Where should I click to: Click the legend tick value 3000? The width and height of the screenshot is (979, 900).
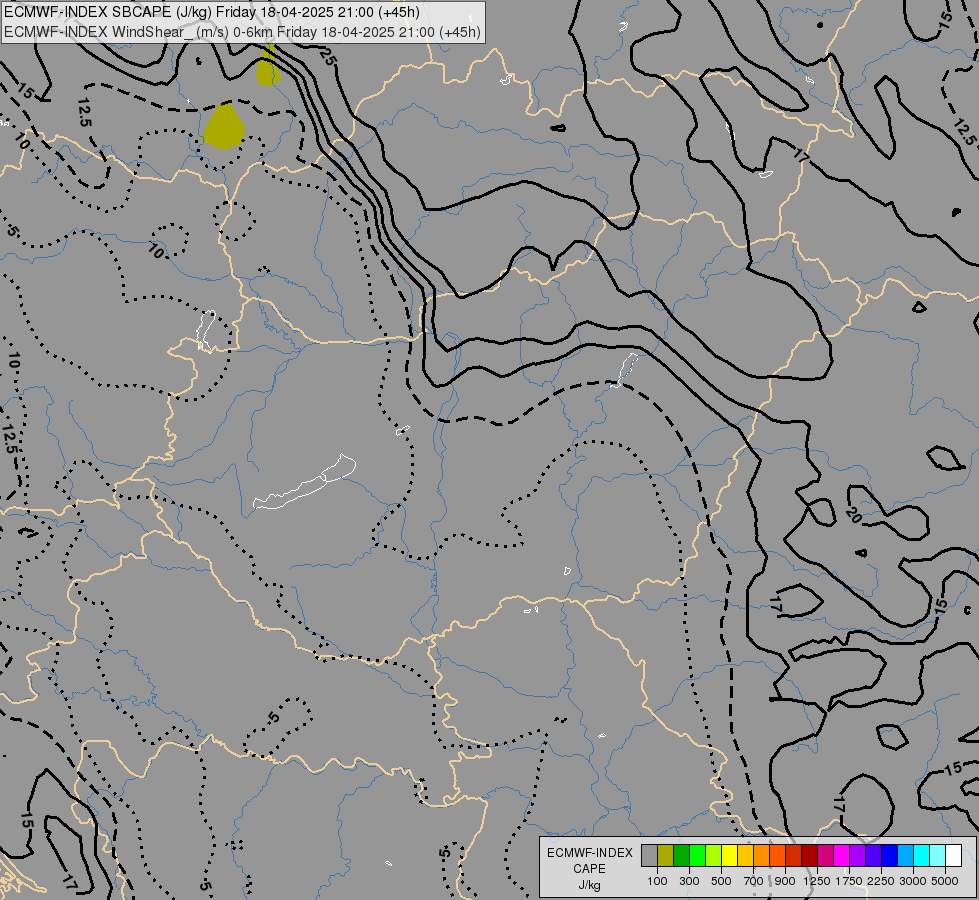pyautogui.click(x=913, y=881)
